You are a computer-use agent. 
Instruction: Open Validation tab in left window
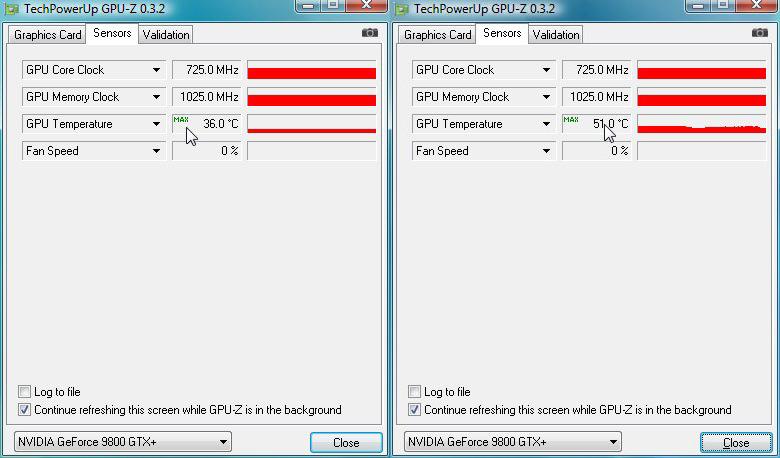pos(166,35)
